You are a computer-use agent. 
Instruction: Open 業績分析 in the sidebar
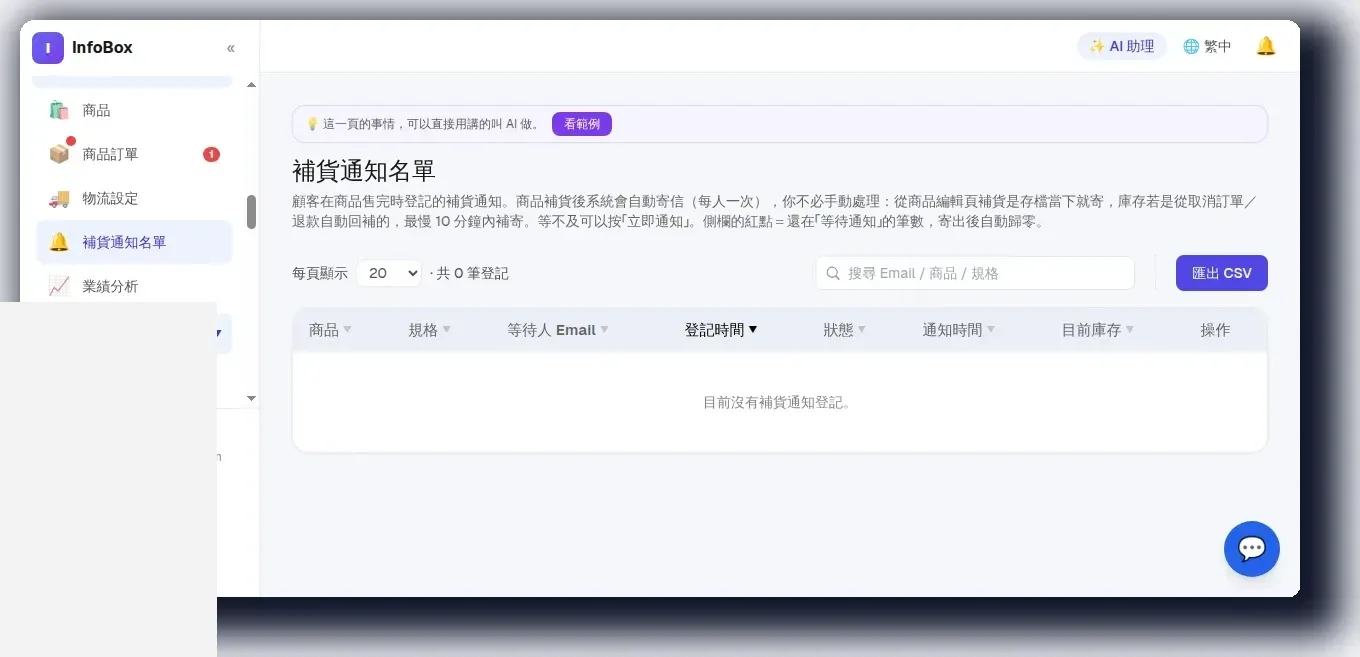134,286
